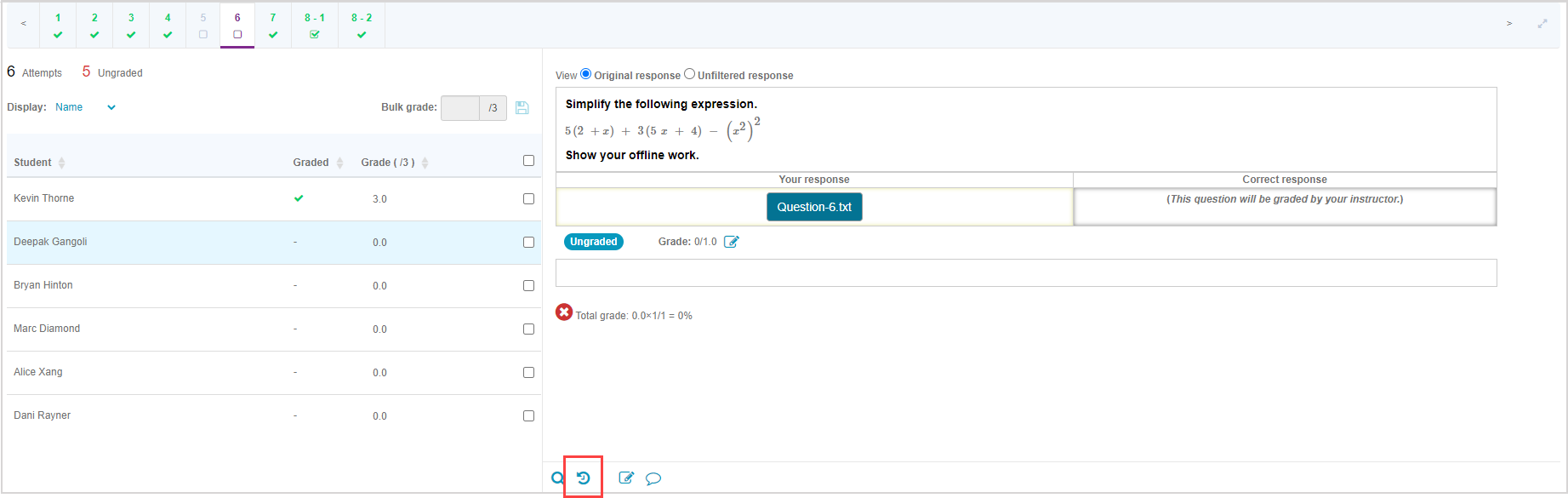Expand the grading view to fullscreen

point(1542,24)
